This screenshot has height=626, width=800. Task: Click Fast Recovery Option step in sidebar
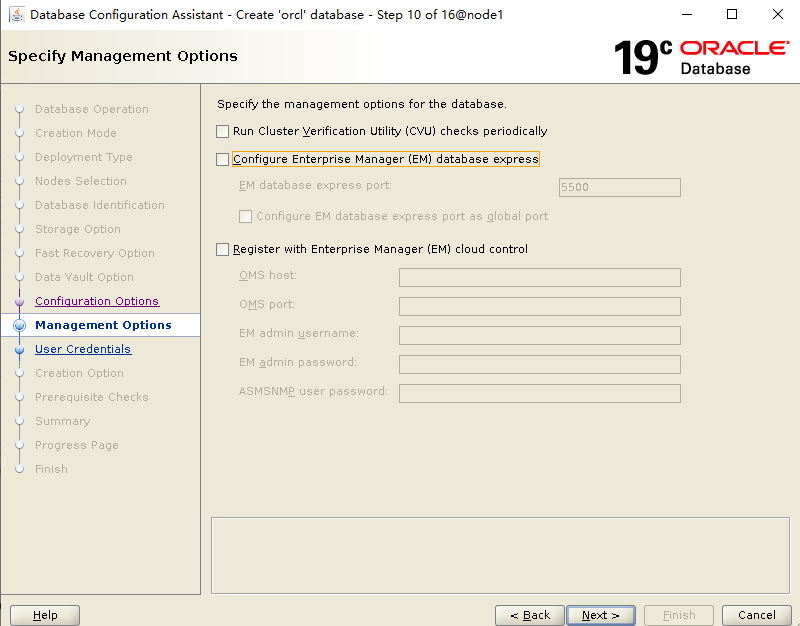[x=94, y=253]
